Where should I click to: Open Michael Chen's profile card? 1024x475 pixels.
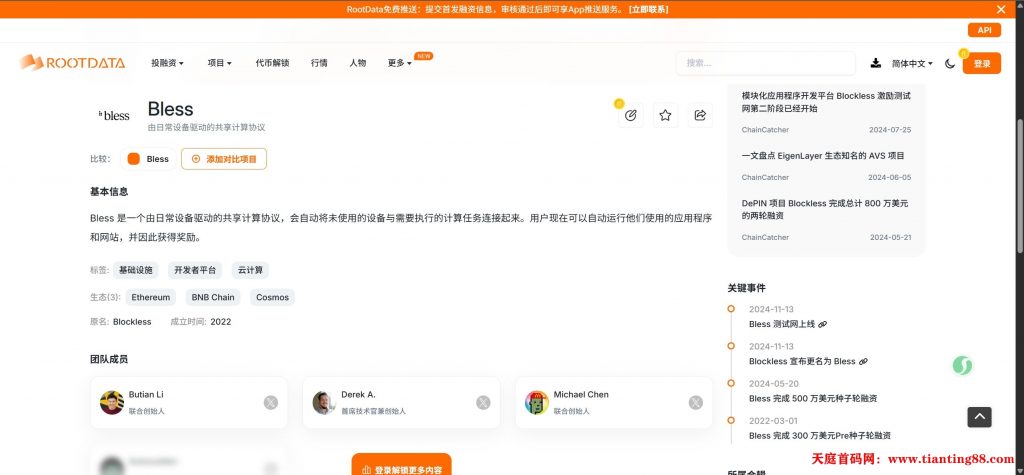click(614, 402)
